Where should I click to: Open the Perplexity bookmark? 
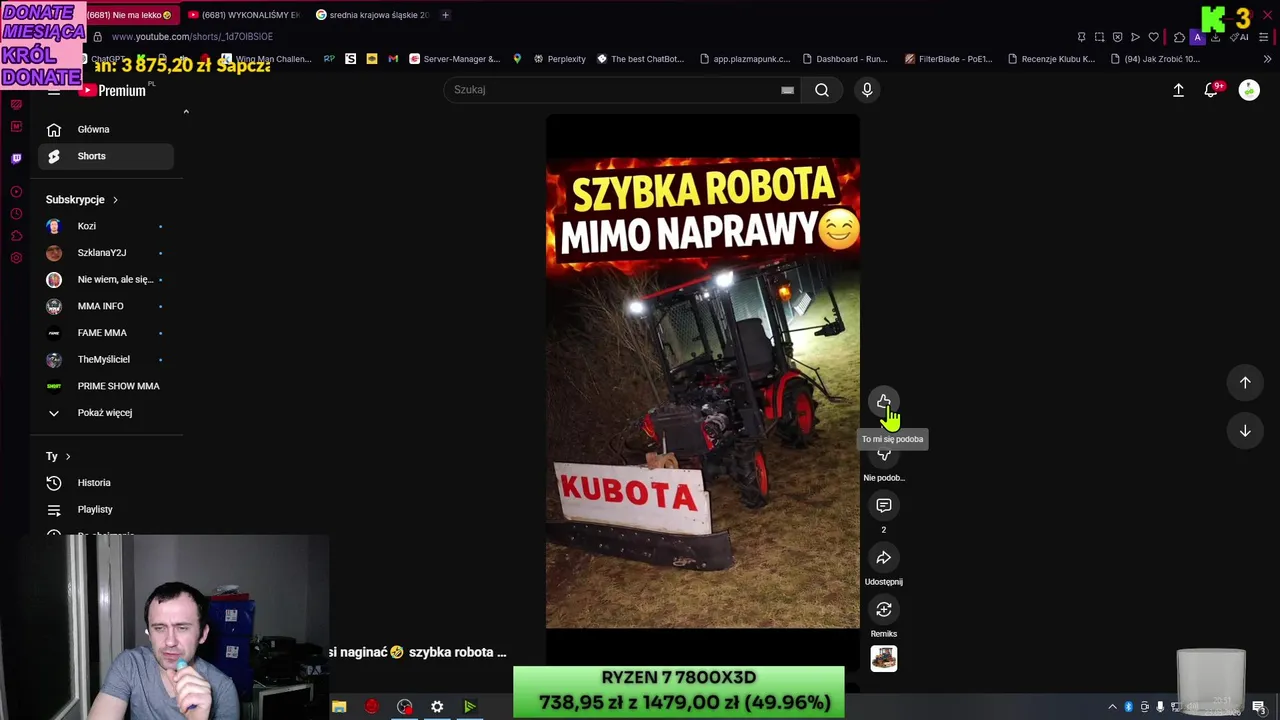(559, 59)
